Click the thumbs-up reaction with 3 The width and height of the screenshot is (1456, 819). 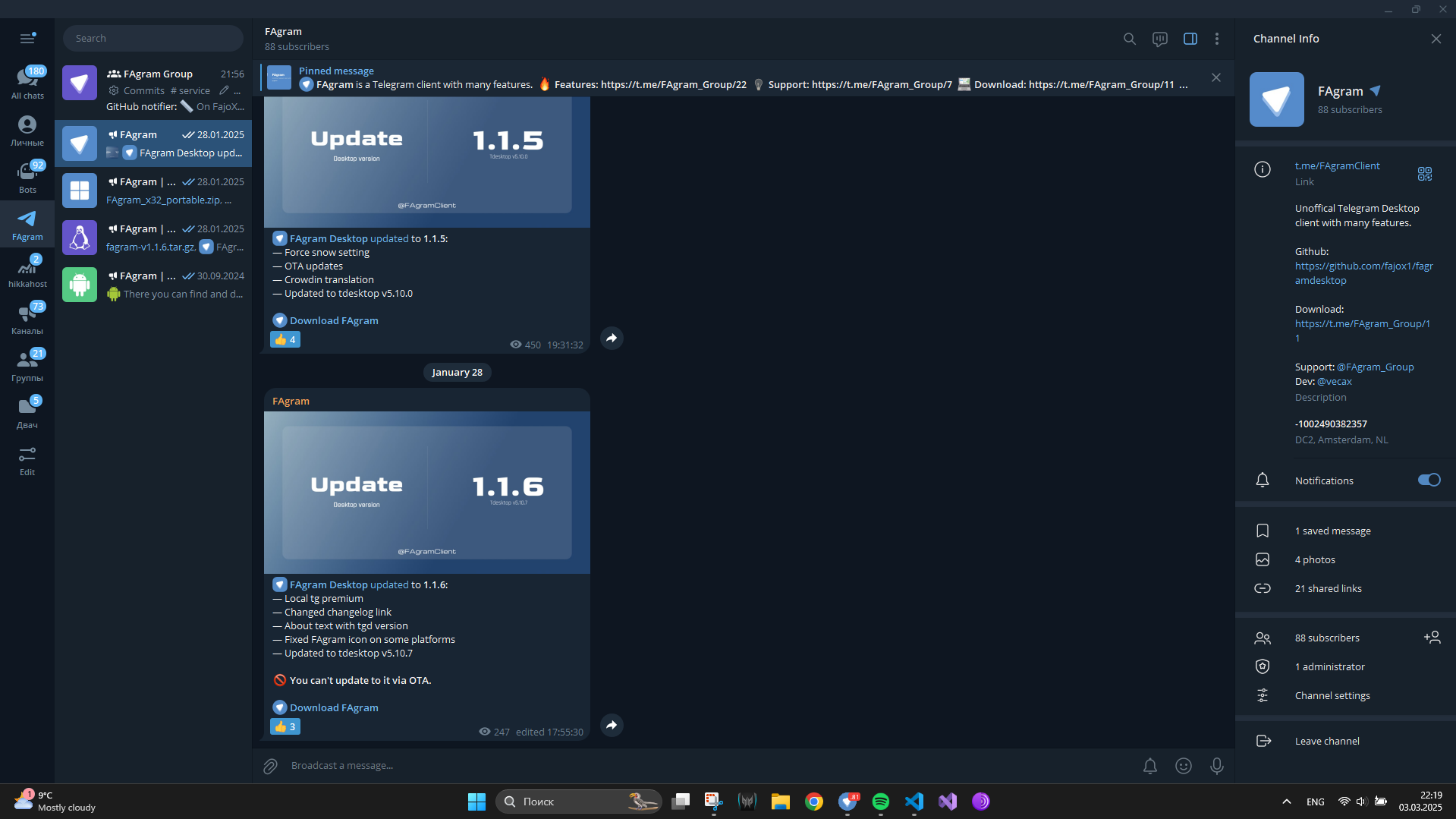285,726
